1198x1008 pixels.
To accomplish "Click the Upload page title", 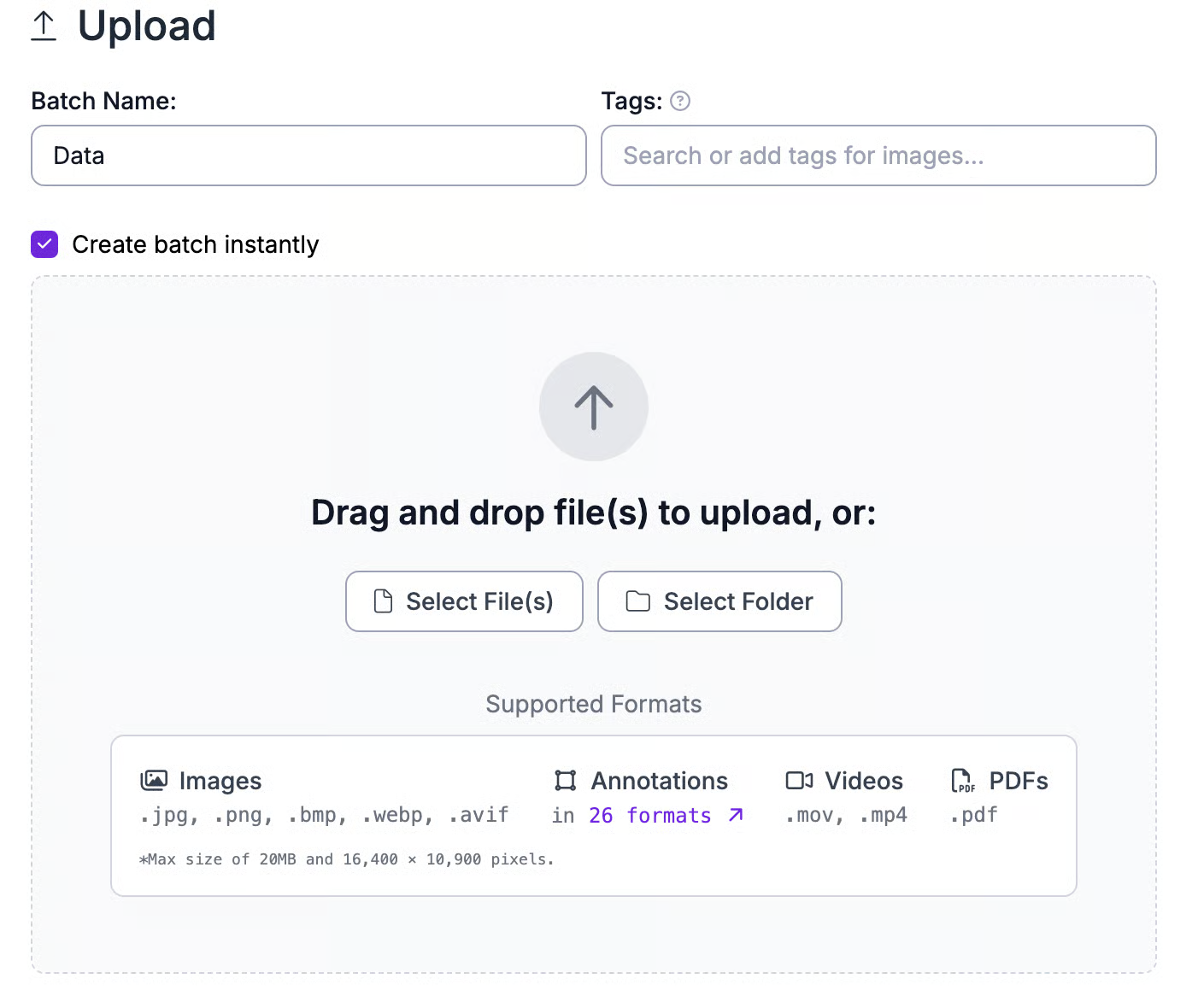I will (146, 26).
